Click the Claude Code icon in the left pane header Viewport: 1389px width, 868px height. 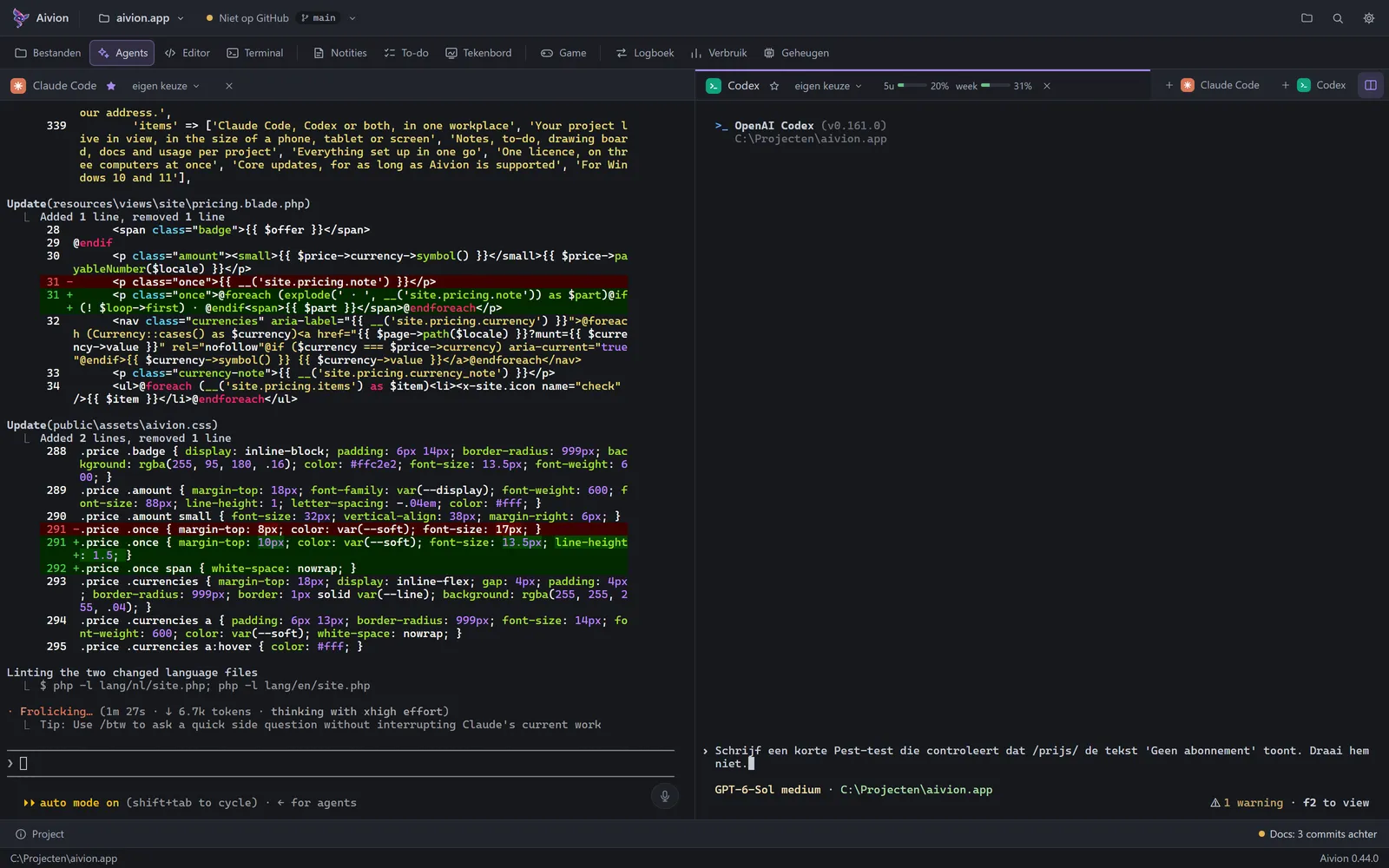18,86
